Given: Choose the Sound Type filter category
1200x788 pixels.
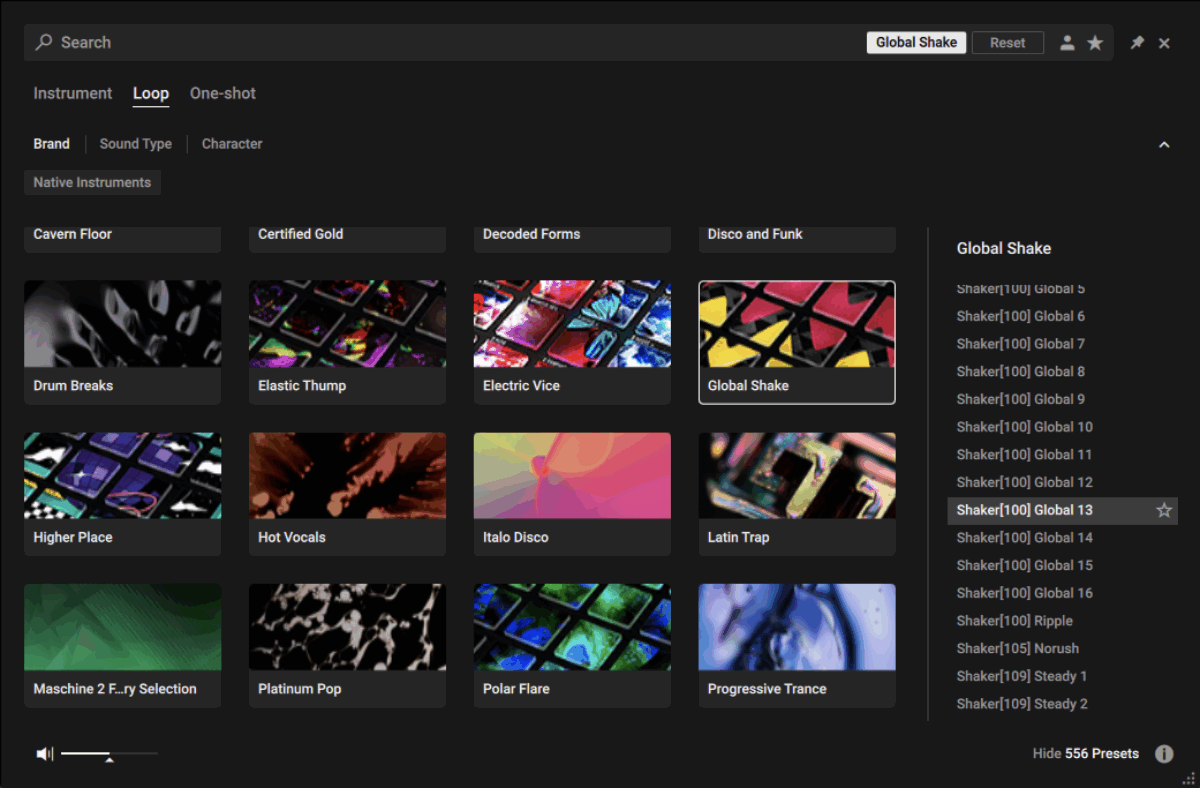Looking at the screenshot, I should [136, 144].
